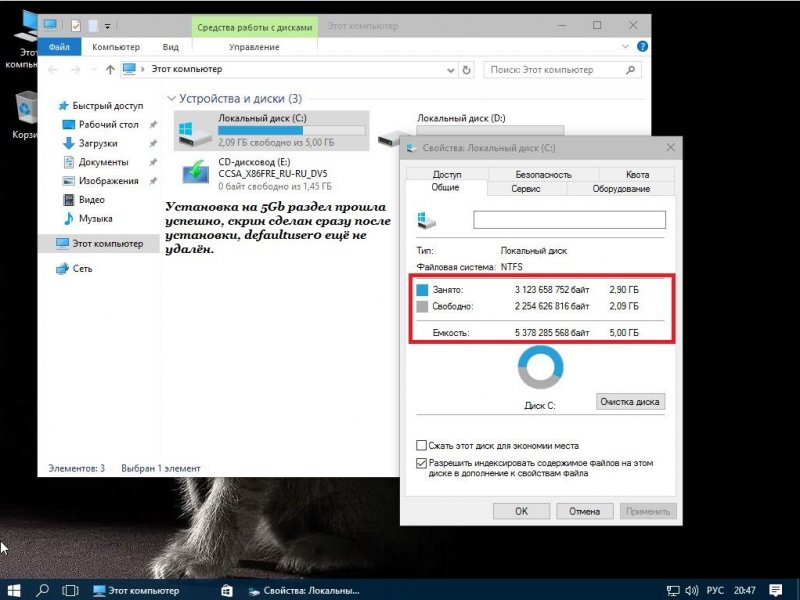This screenshot has height=600, width=800.
Task: Click the drive C: capacity bar
Action: [292, 131]
